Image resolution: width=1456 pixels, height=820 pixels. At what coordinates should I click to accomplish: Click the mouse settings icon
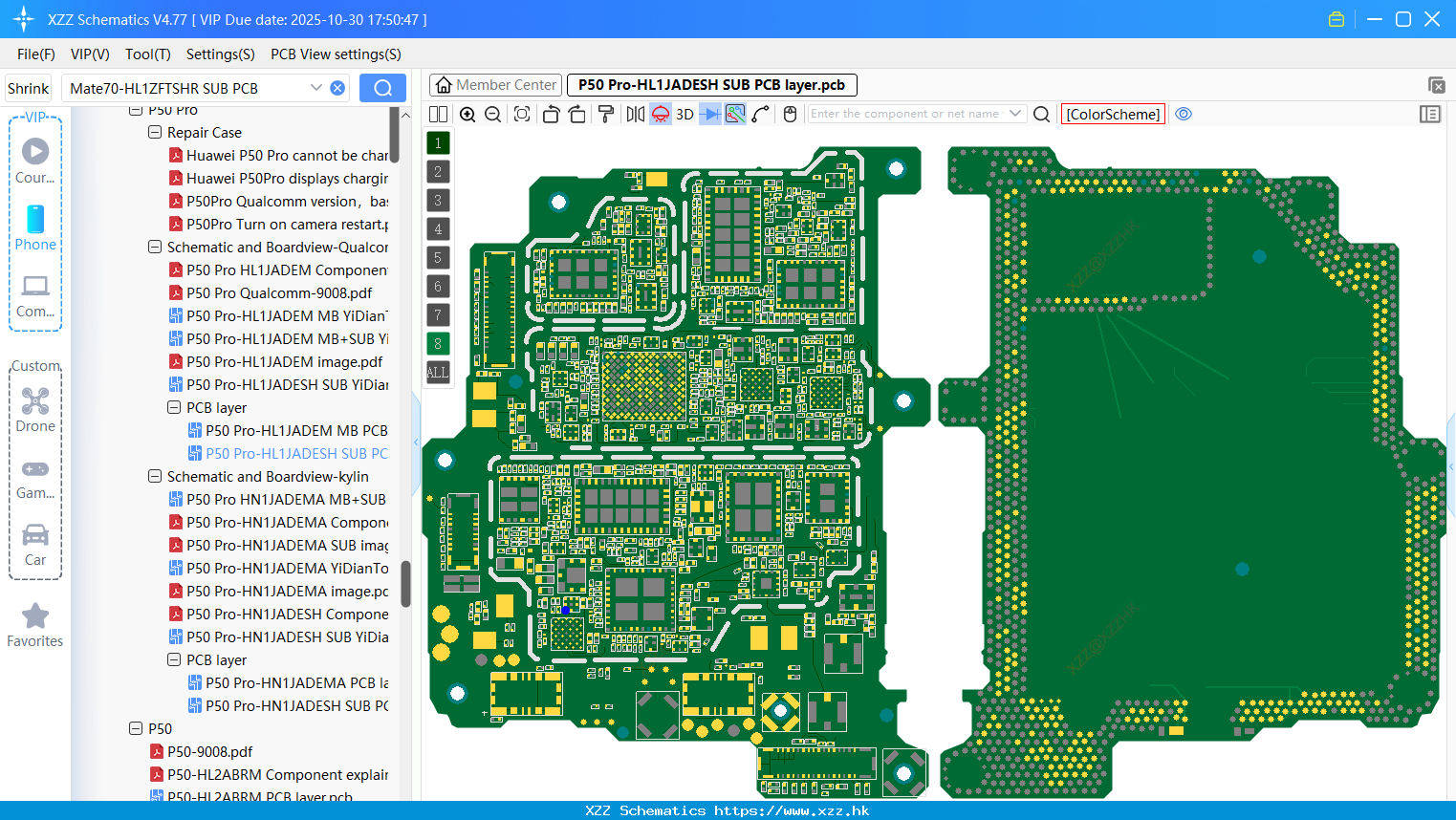pos(790,114)
